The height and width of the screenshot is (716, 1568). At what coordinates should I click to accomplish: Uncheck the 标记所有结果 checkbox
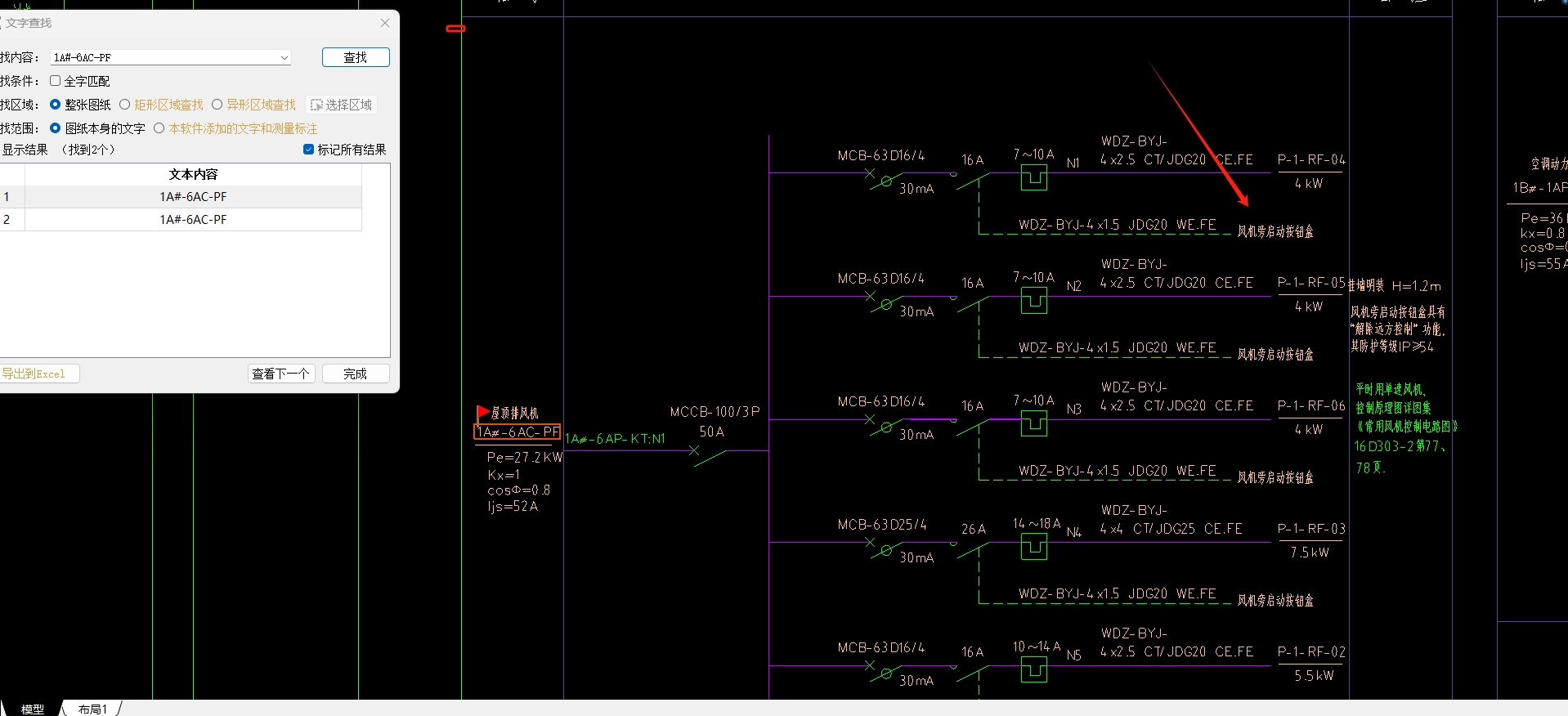(x=308, y=150)
